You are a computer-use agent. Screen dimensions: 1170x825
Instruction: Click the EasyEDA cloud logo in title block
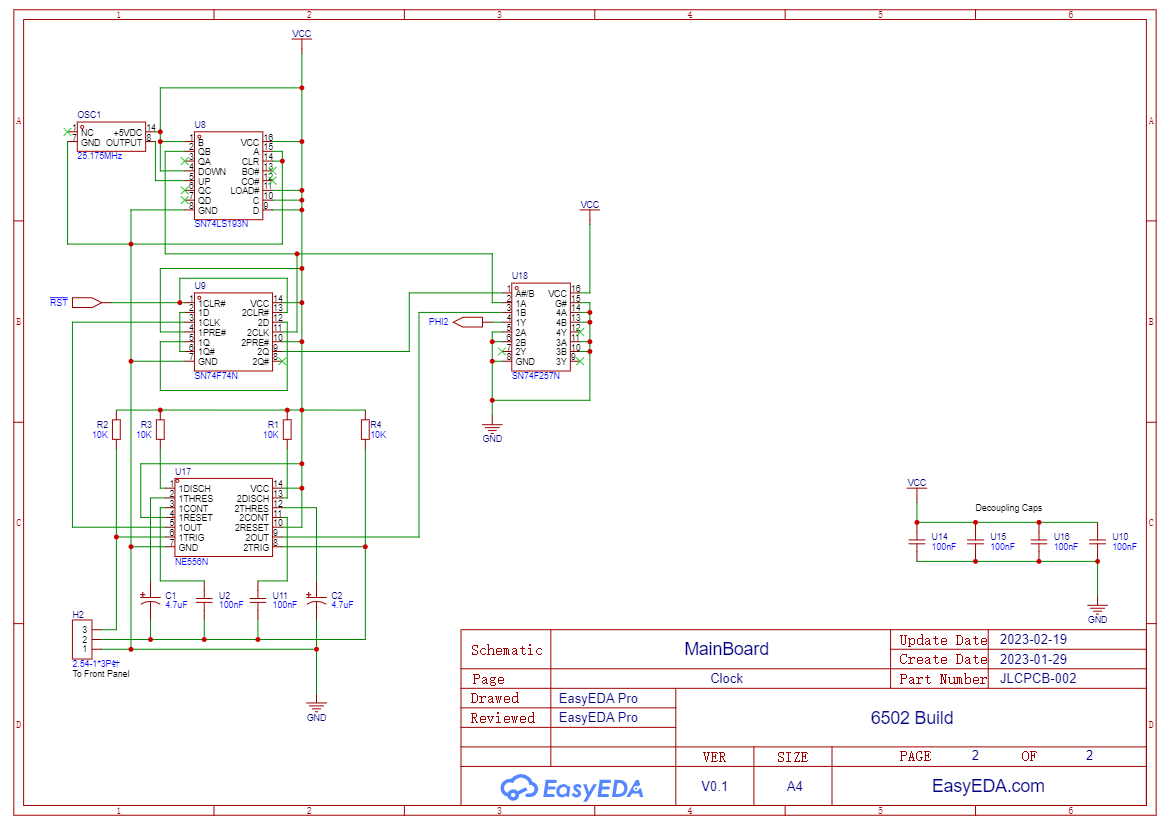572,787
